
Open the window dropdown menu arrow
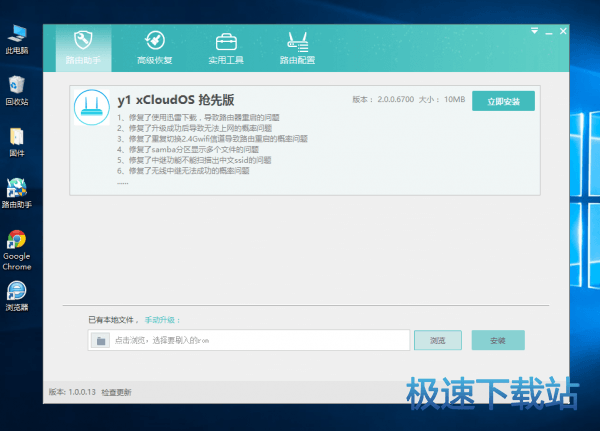pos(535,31)
